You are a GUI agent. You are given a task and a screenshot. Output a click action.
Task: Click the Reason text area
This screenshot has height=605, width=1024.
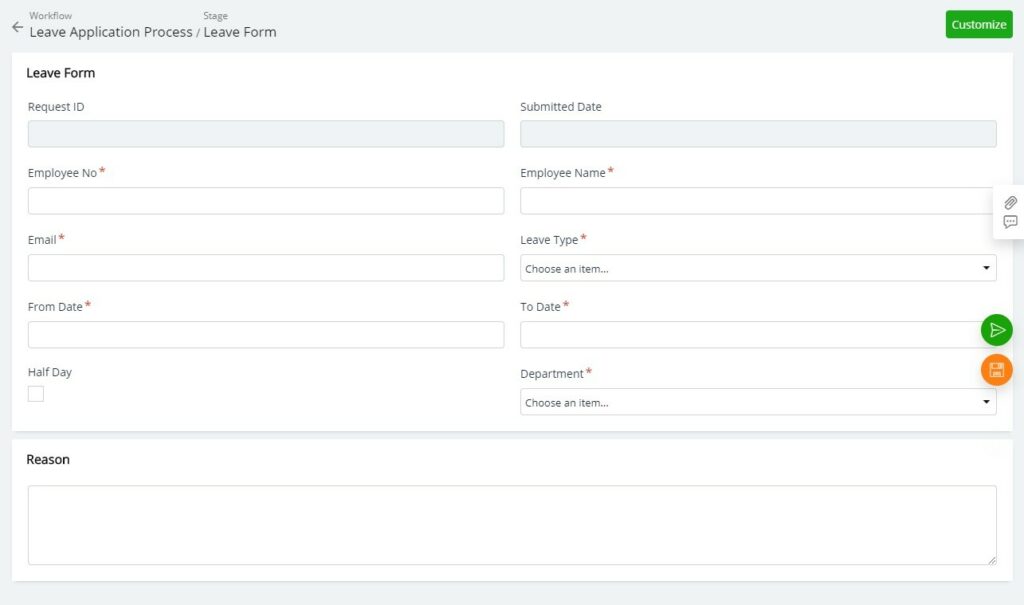[x=512, y=524]
